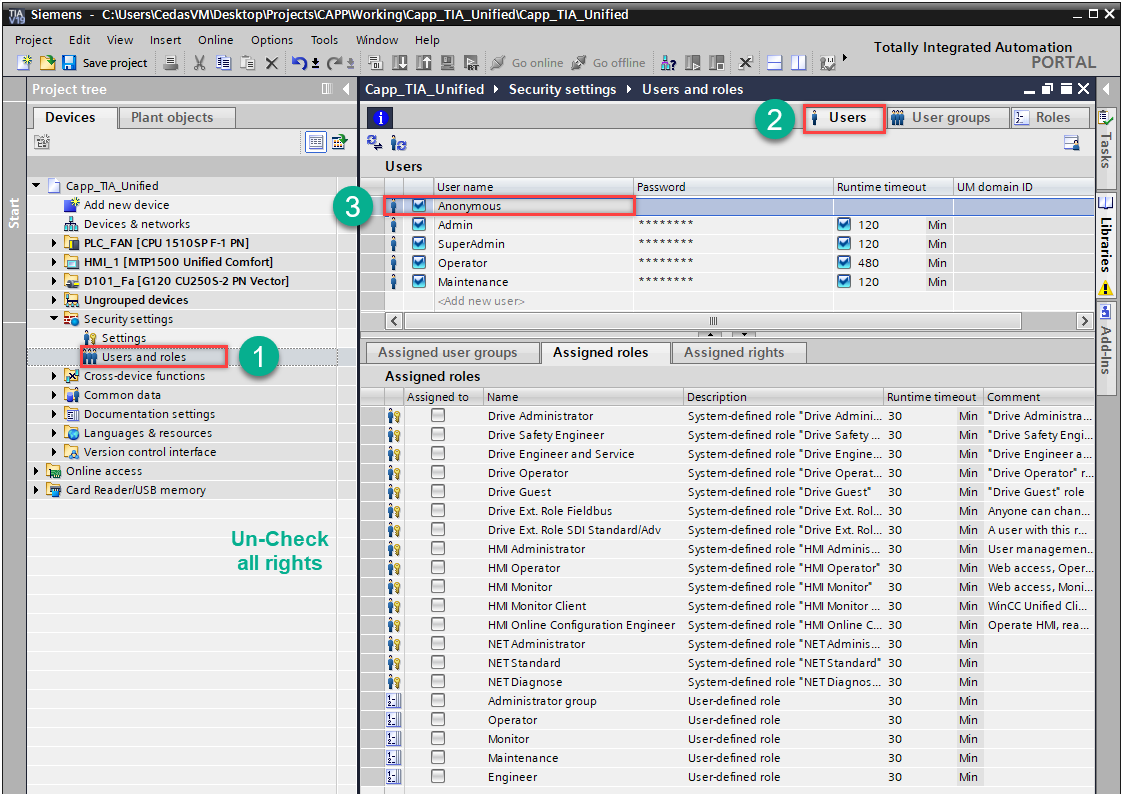This screenshot has width=1123, height=794.
Task: Check HMI Administrator assigned role box
Action: pos(438,549)
